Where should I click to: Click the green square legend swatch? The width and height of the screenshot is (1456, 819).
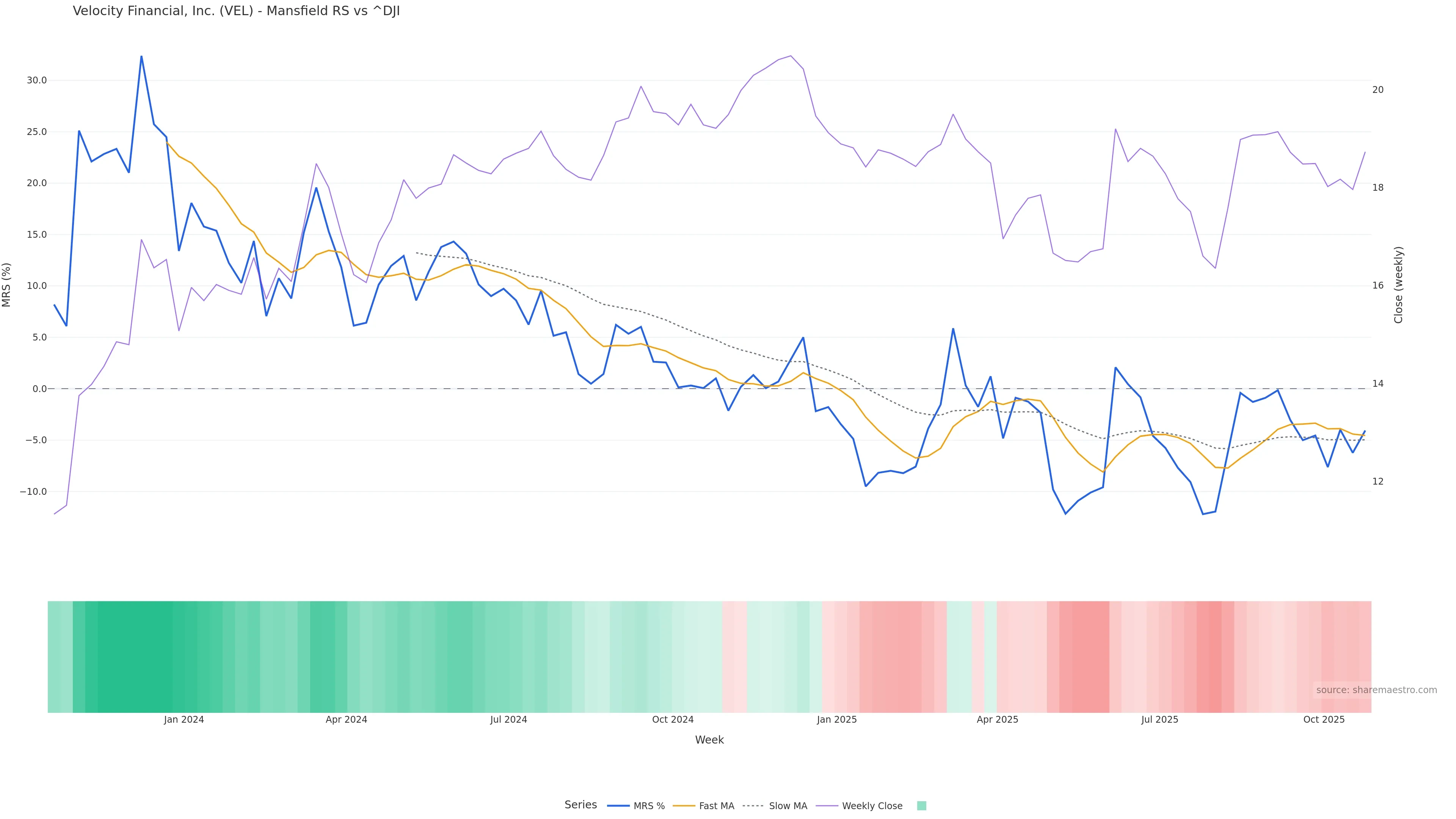point(921,806)
